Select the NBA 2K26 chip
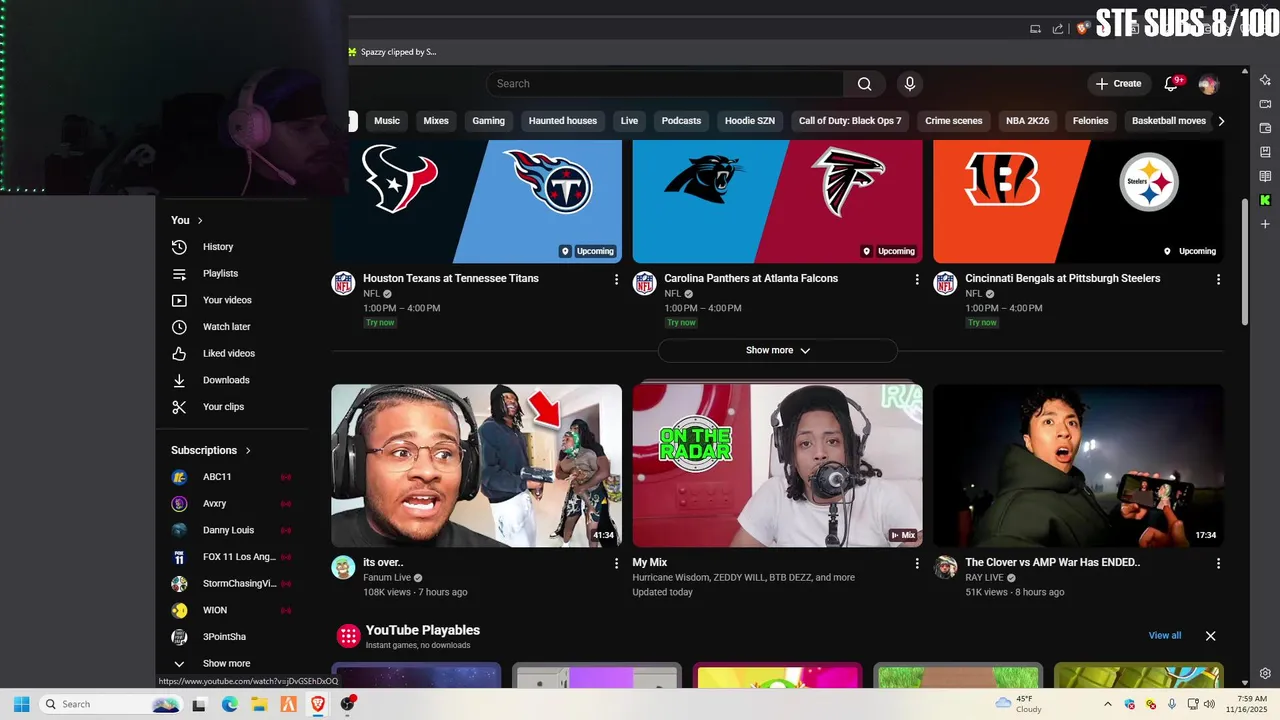Viewport: 1280px width, 720px height. 1028,121
